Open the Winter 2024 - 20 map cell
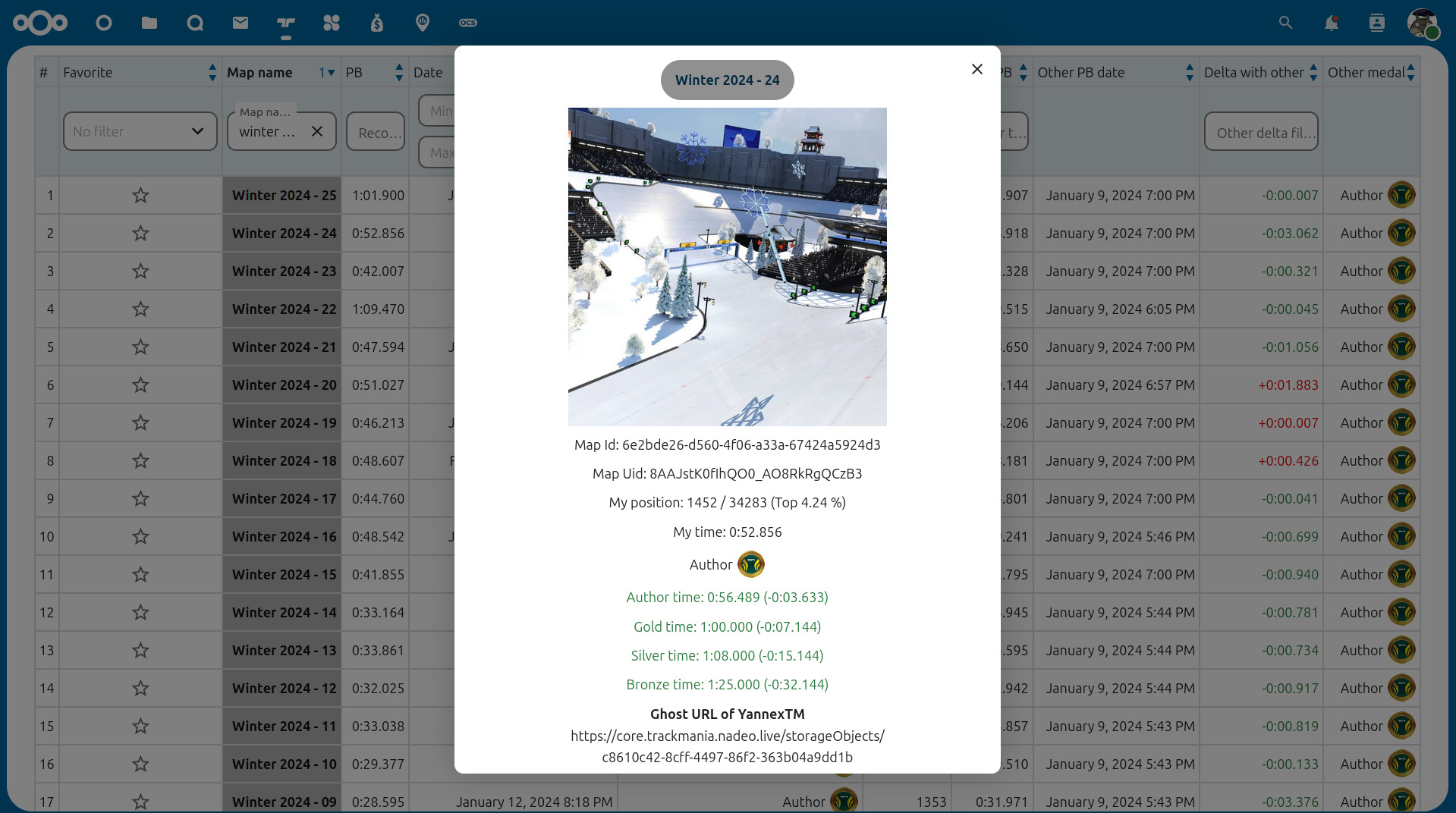 click(x=282, y=385)
